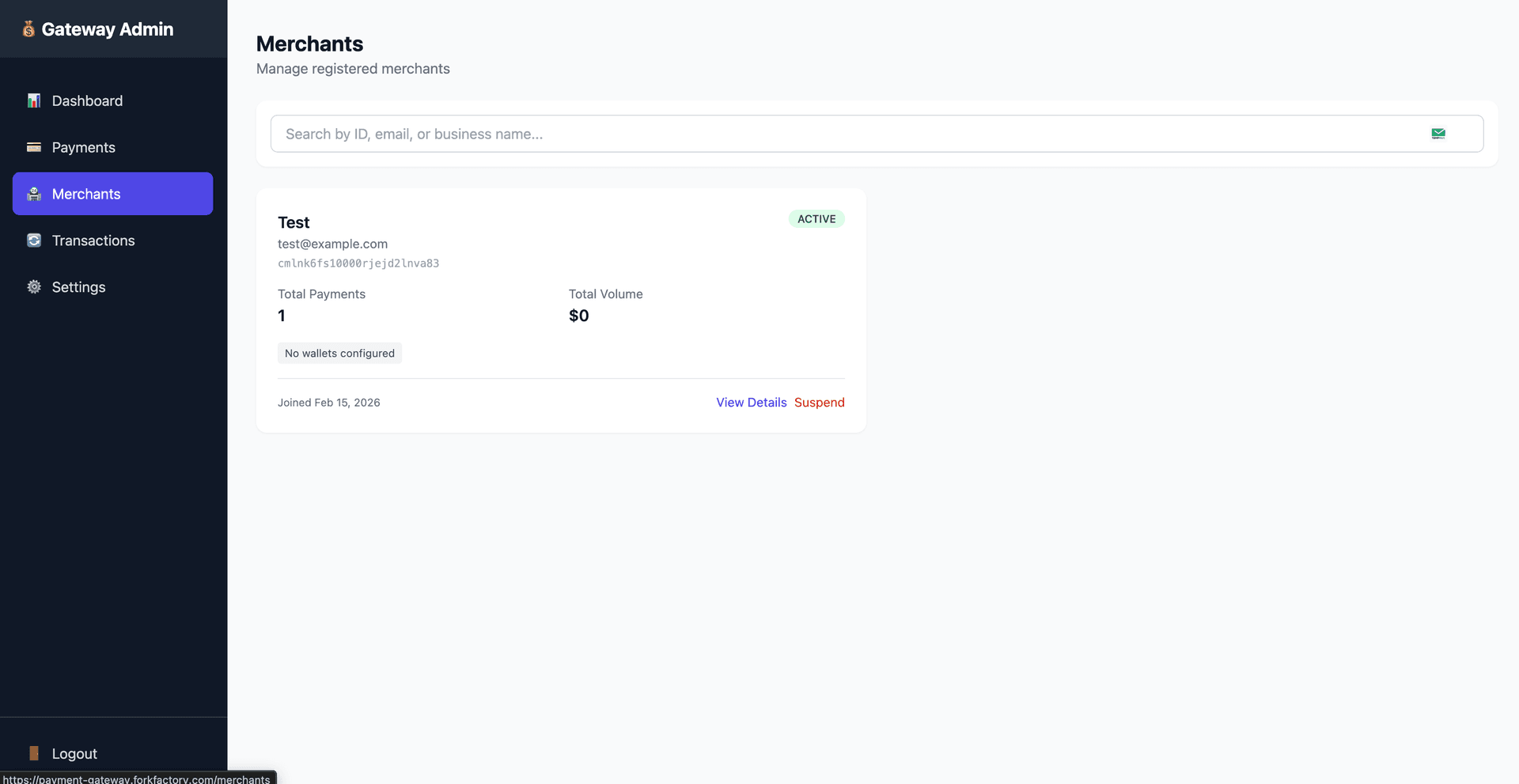Select the Test merchant name heading
Image resolution: width=1519 pixels, height=784 pixels.
pyautogui.click(x=294, y=222)
